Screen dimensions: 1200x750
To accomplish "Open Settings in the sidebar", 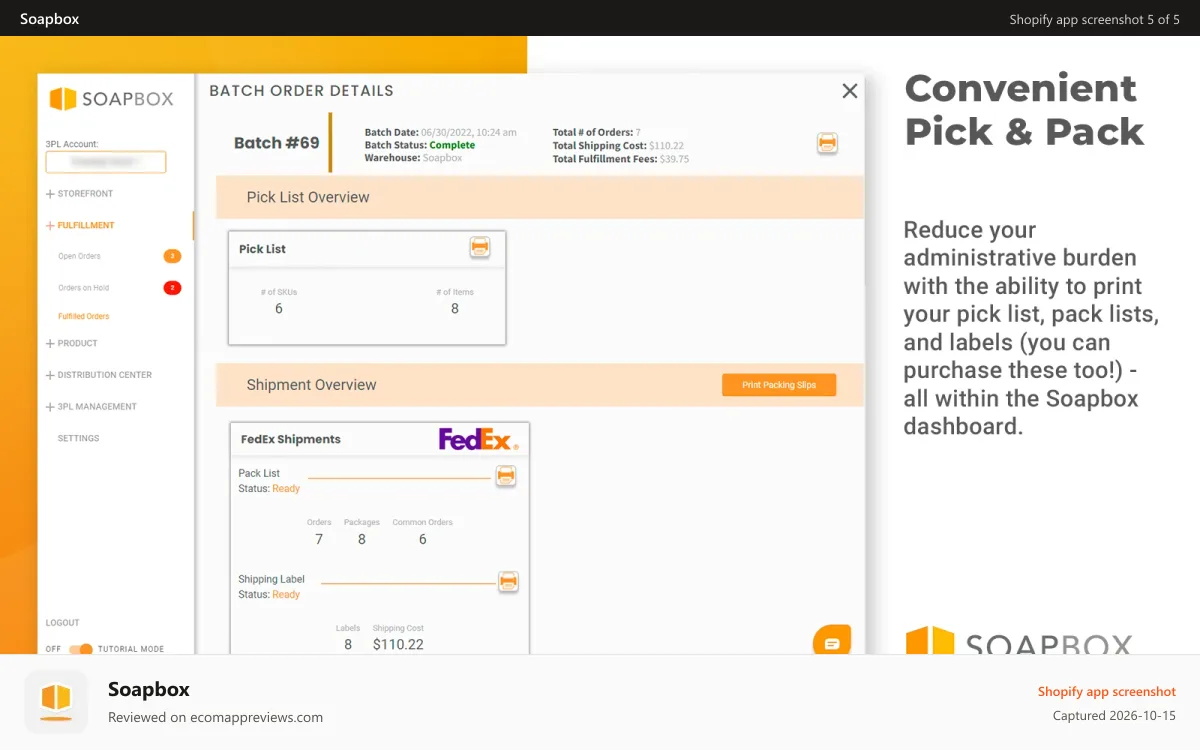I will coord(78,438).
